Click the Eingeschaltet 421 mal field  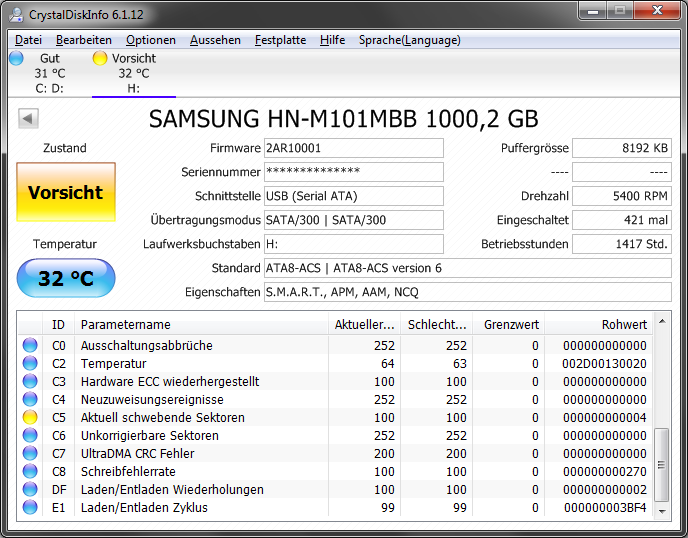point(622,220)
